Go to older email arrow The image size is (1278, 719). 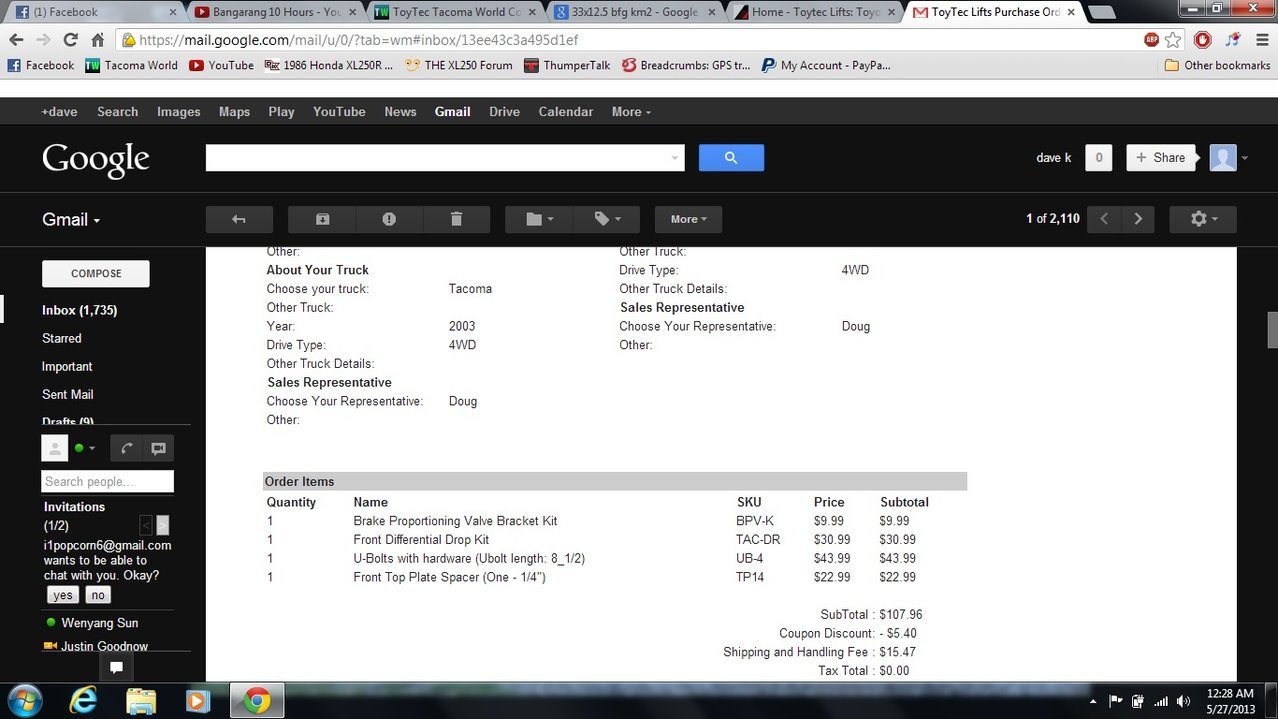pos(1138,219)
